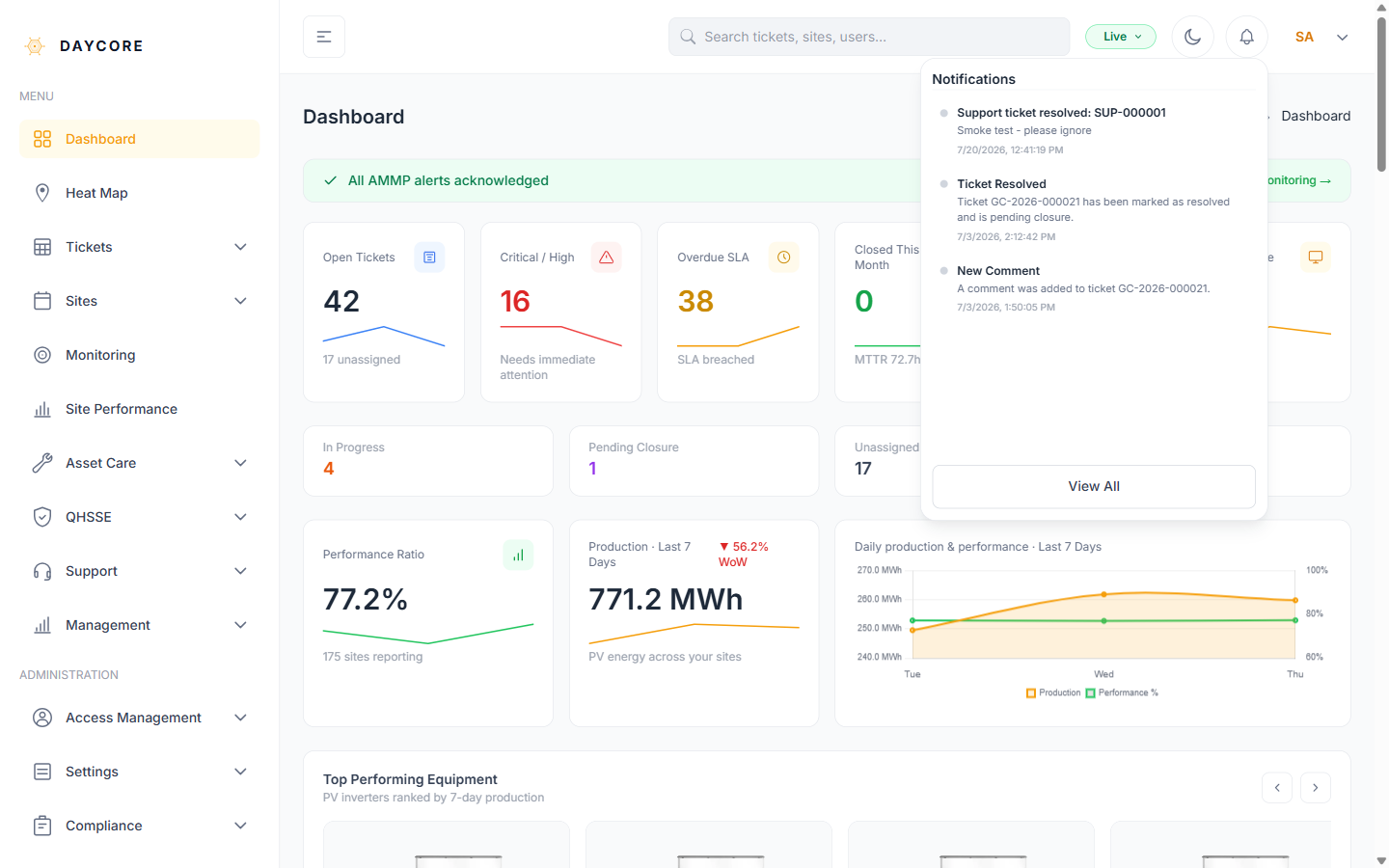Viewport: 1389px width, 868px height.
Task: Open the notifications bell icon
Action: (x=1246, y=37)
